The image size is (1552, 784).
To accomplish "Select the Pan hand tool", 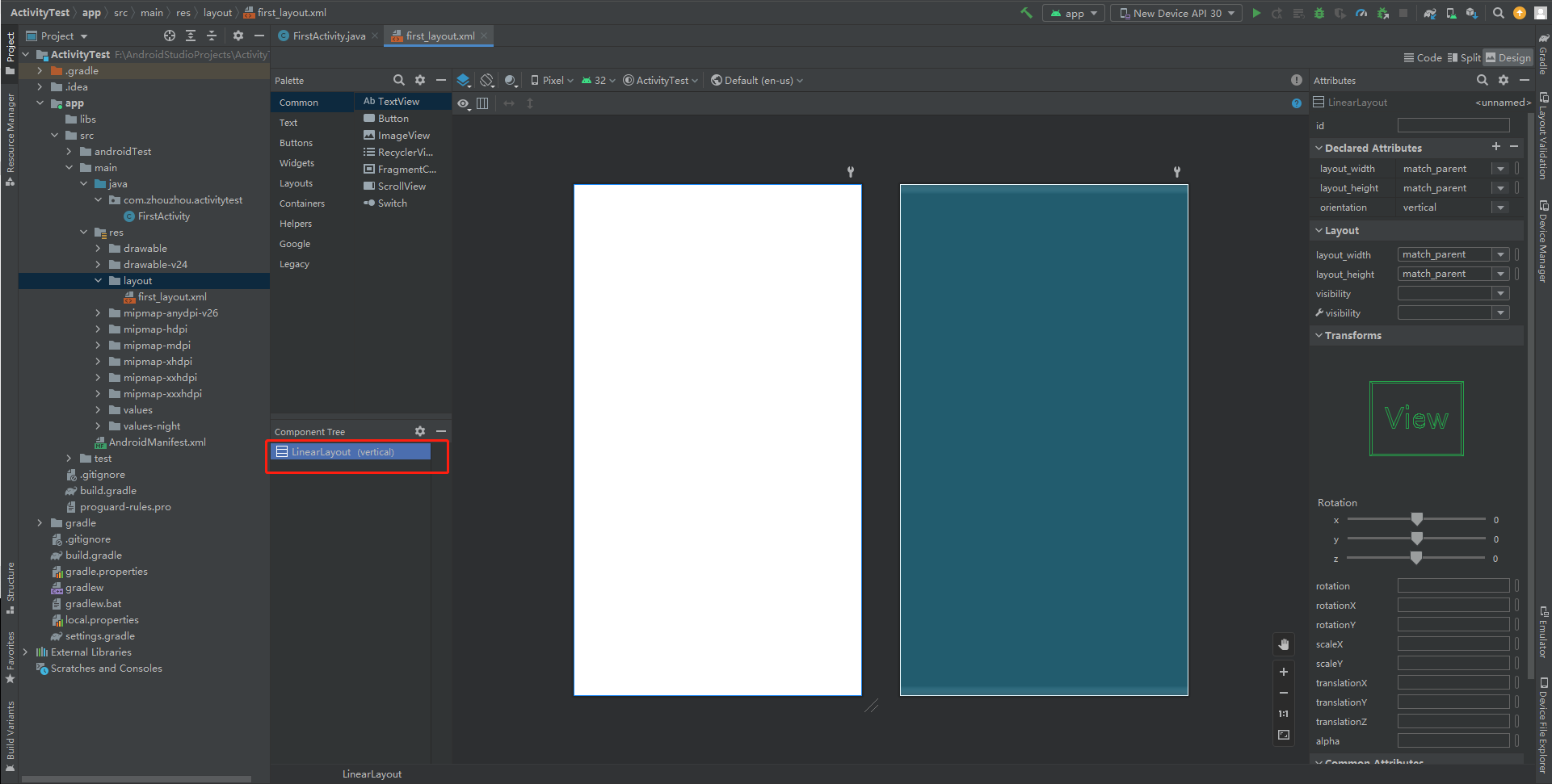I will [1284, 644].
